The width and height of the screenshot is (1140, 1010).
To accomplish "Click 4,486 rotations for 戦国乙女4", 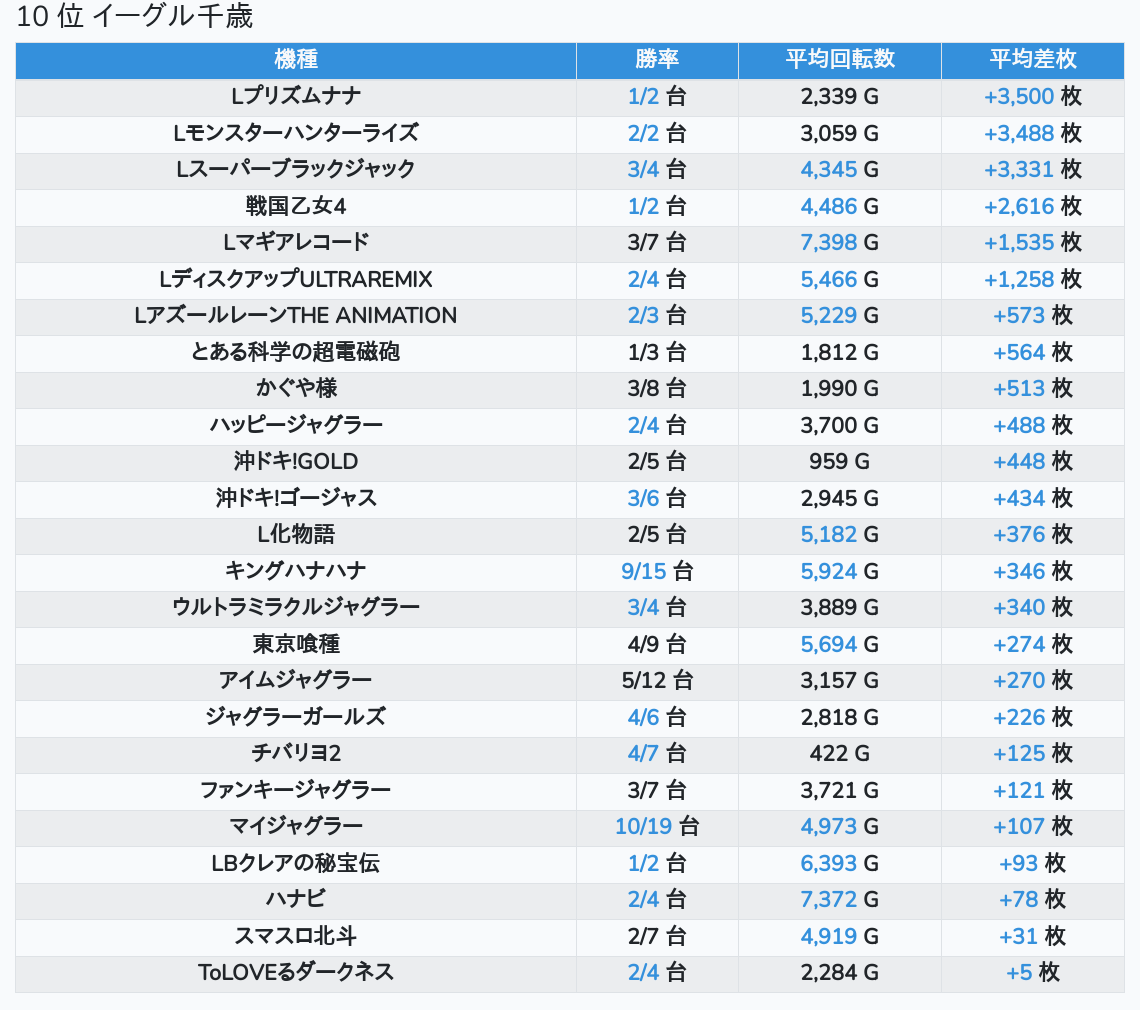I will (x=828, y=206).
